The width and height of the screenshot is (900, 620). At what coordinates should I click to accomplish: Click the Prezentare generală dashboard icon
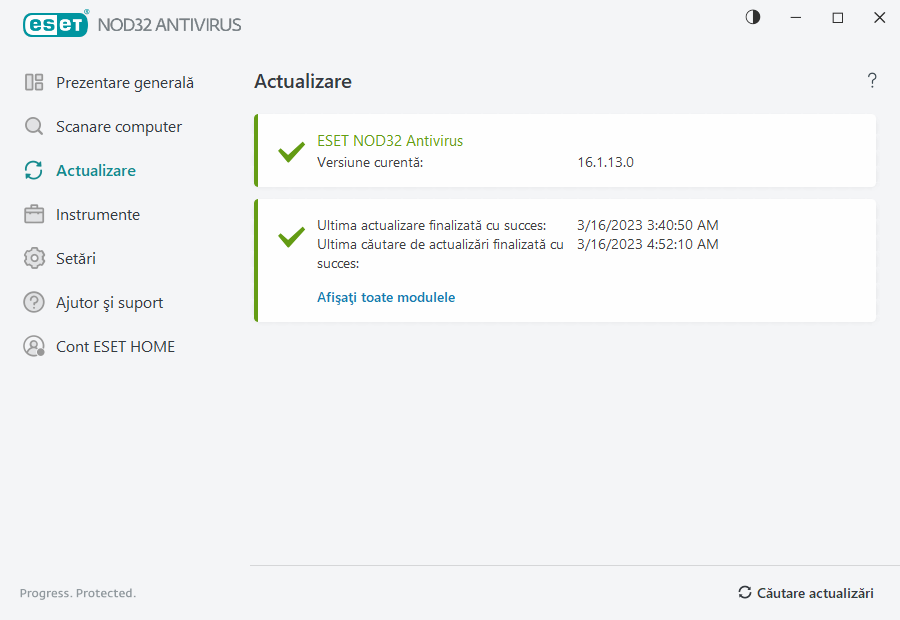point(34,83)
